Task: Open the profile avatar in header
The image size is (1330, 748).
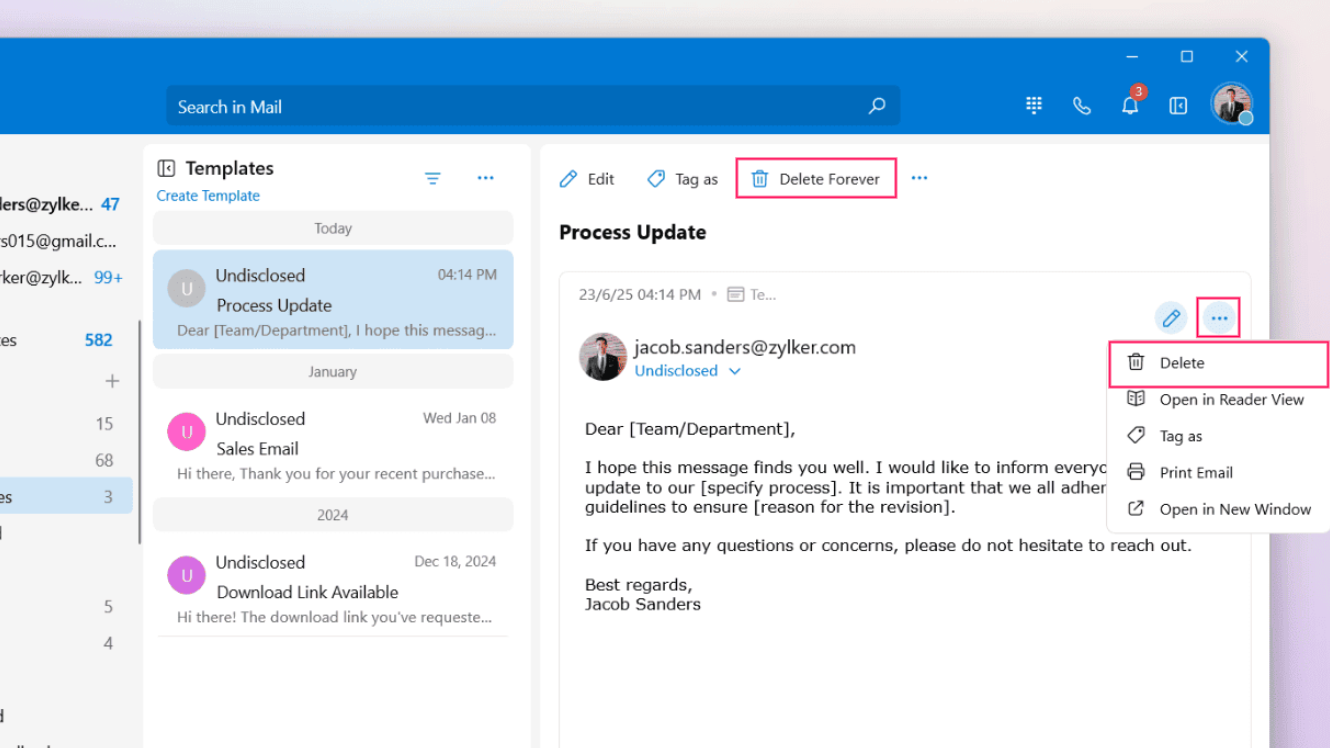Action: [1232, 104]
